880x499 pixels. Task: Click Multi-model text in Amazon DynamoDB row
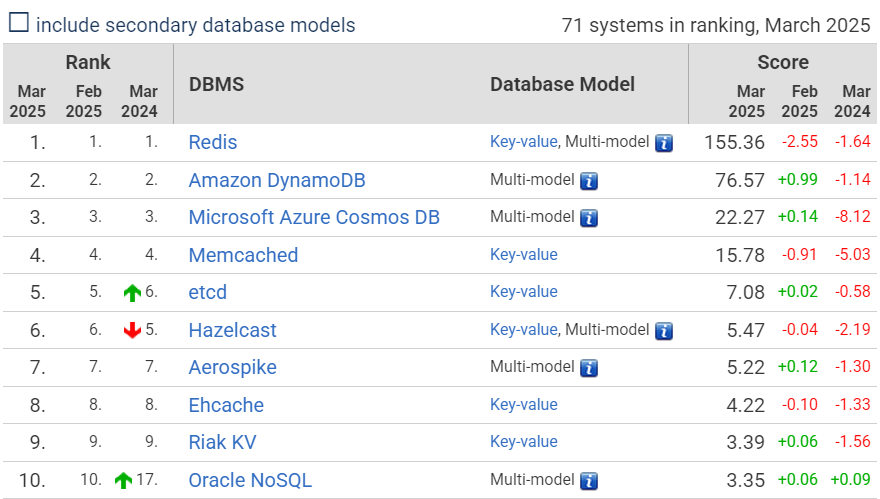click(x=532, y=180)
